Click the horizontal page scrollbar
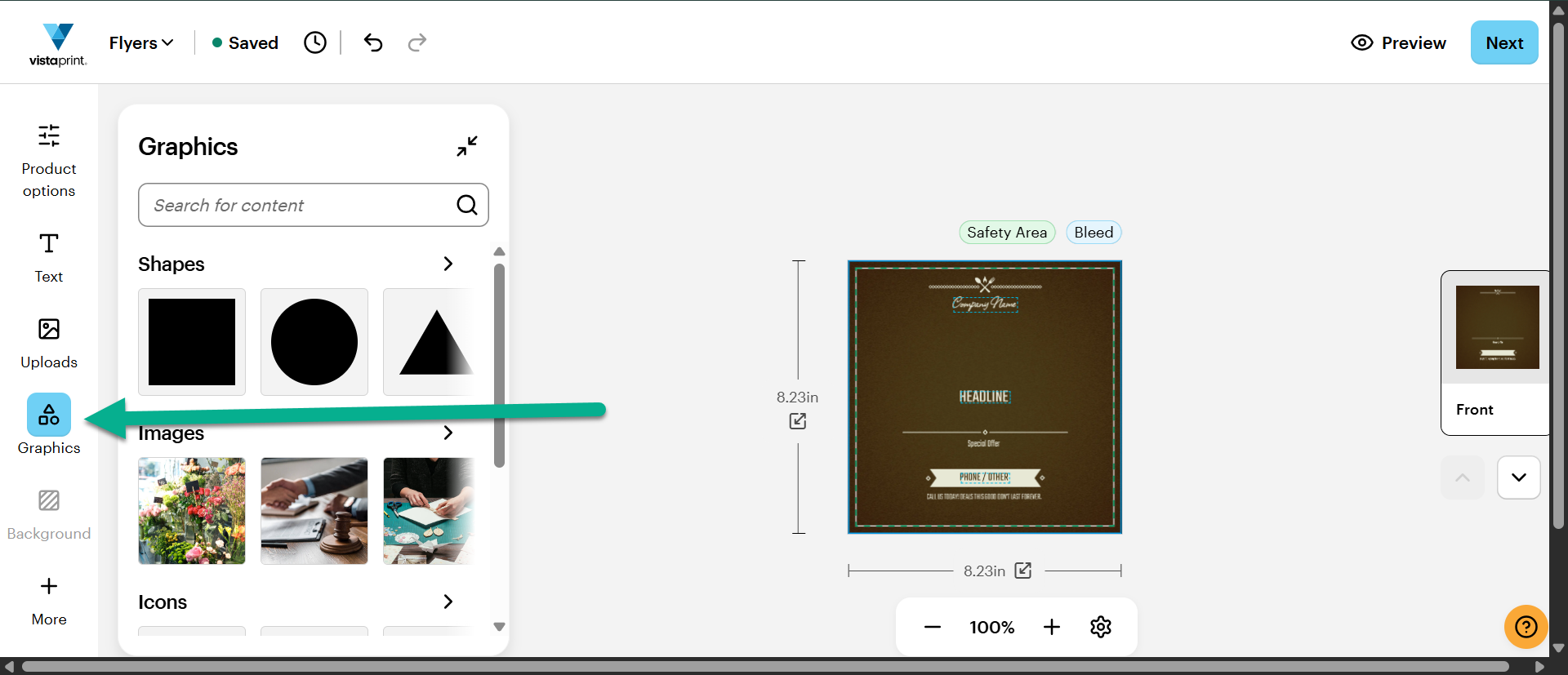This screenshot has width=1568, height=675. pyautogui.click(x=765, y=667)
